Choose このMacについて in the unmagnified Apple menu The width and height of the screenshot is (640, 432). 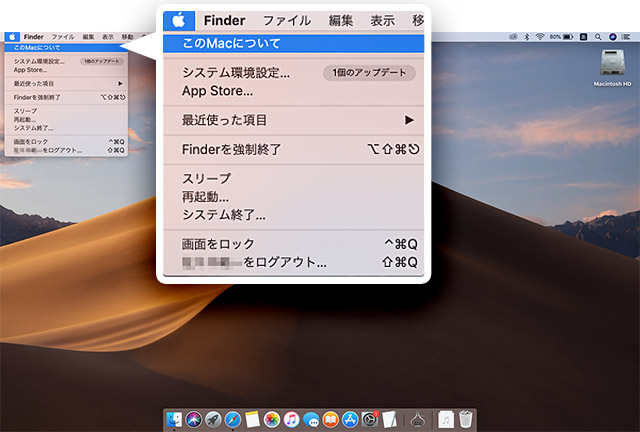click(66, 47)
